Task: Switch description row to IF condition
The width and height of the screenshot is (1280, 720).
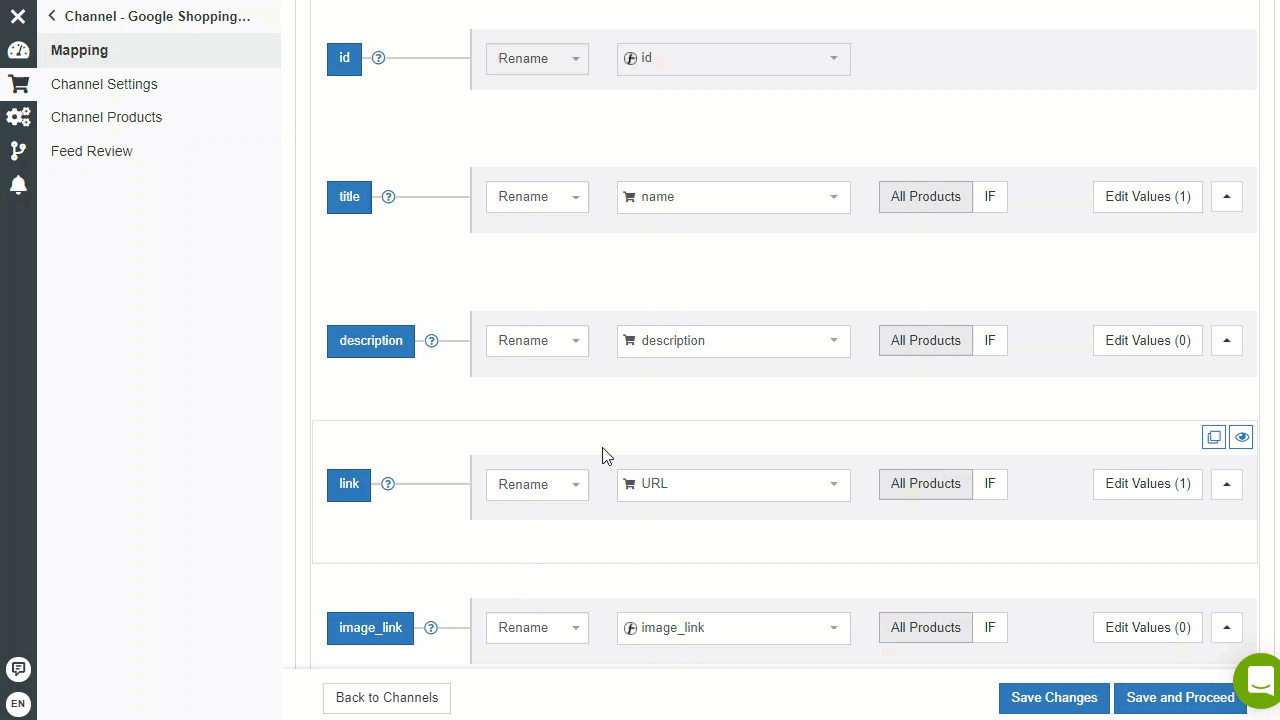Action: 990,341
